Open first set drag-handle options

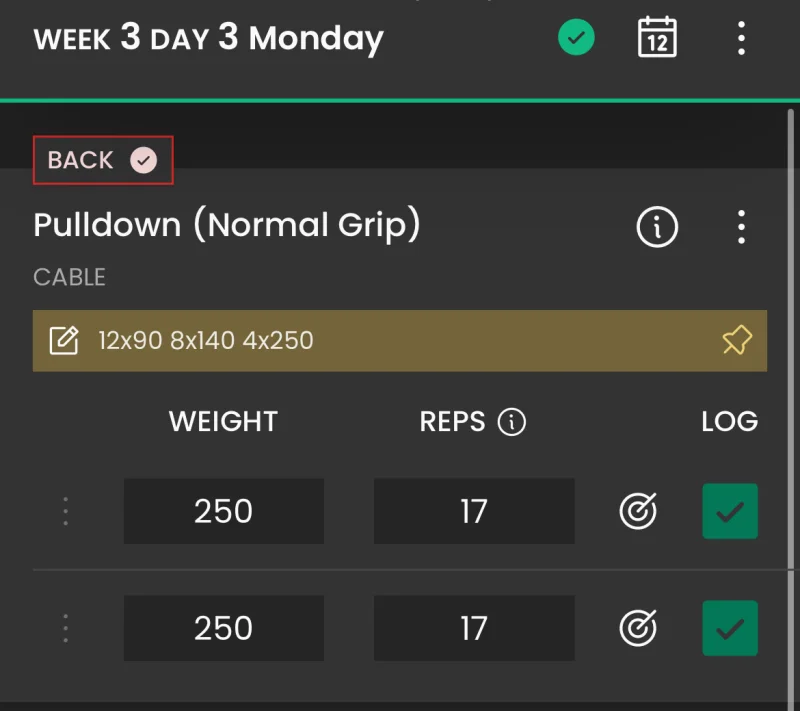tap(65, 511)
